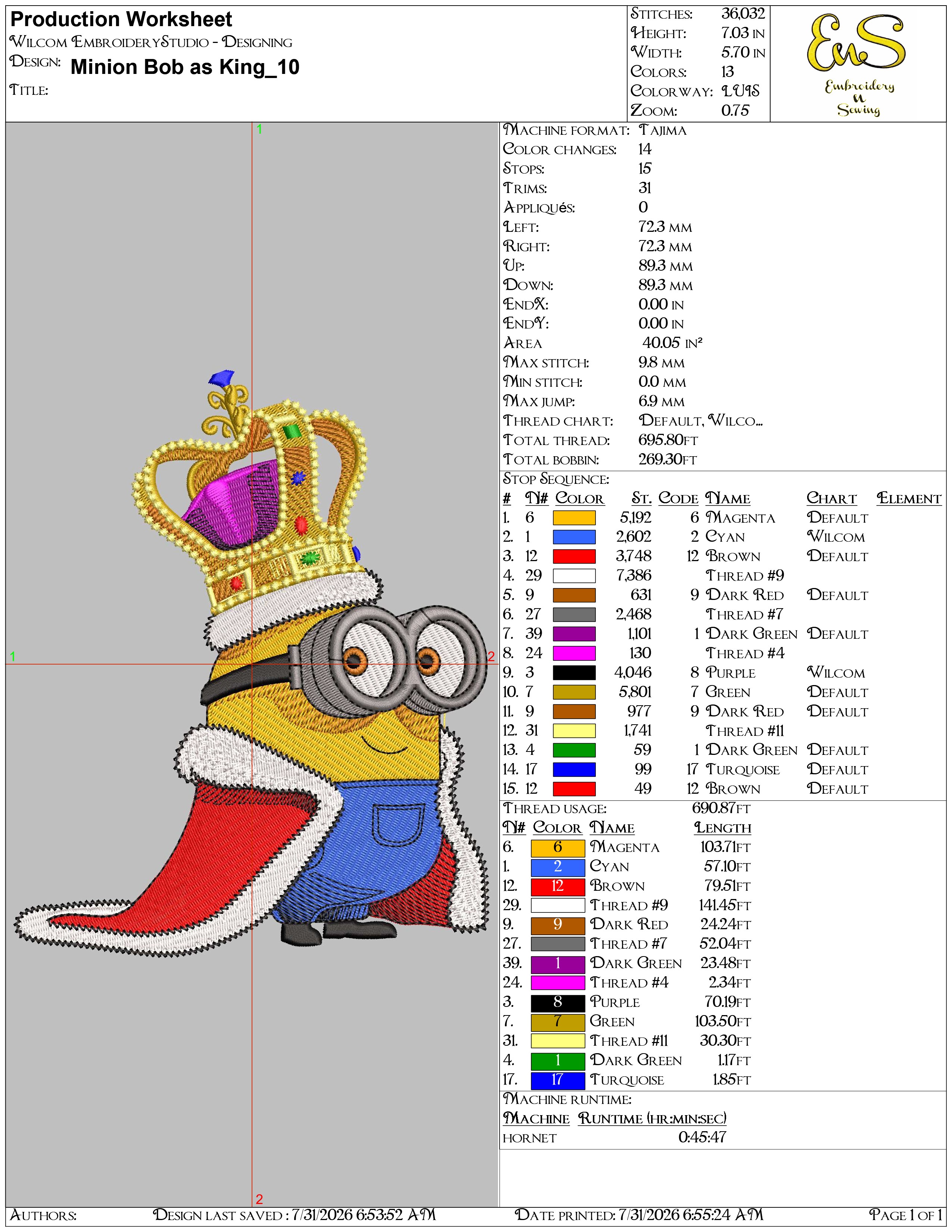Select the "Stop Sequence:" section heading
The image size is (952, 1232).
(x=556, y=479)
